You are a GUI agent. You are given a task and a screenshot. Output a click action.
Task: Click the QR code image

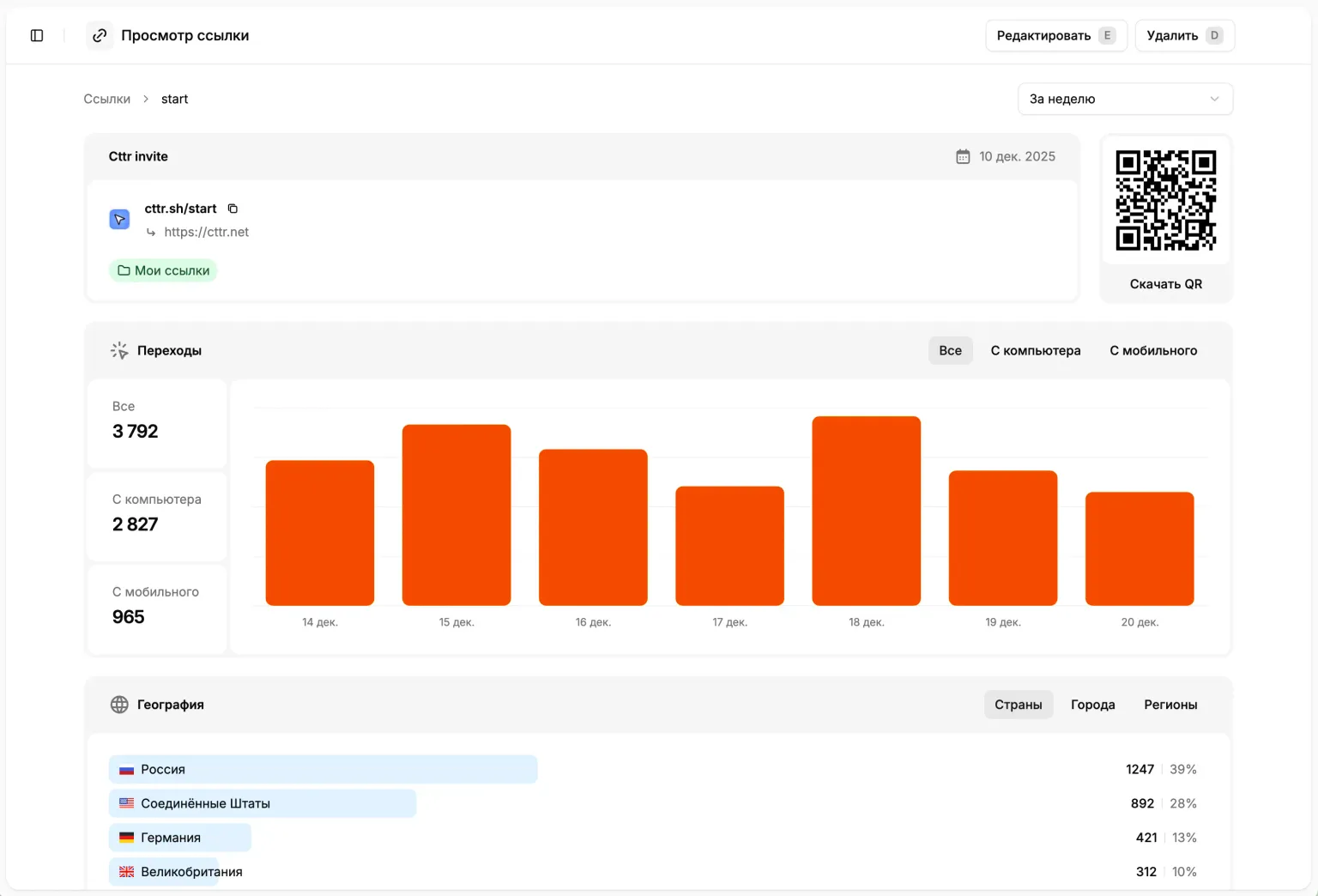click(1165, 200)
